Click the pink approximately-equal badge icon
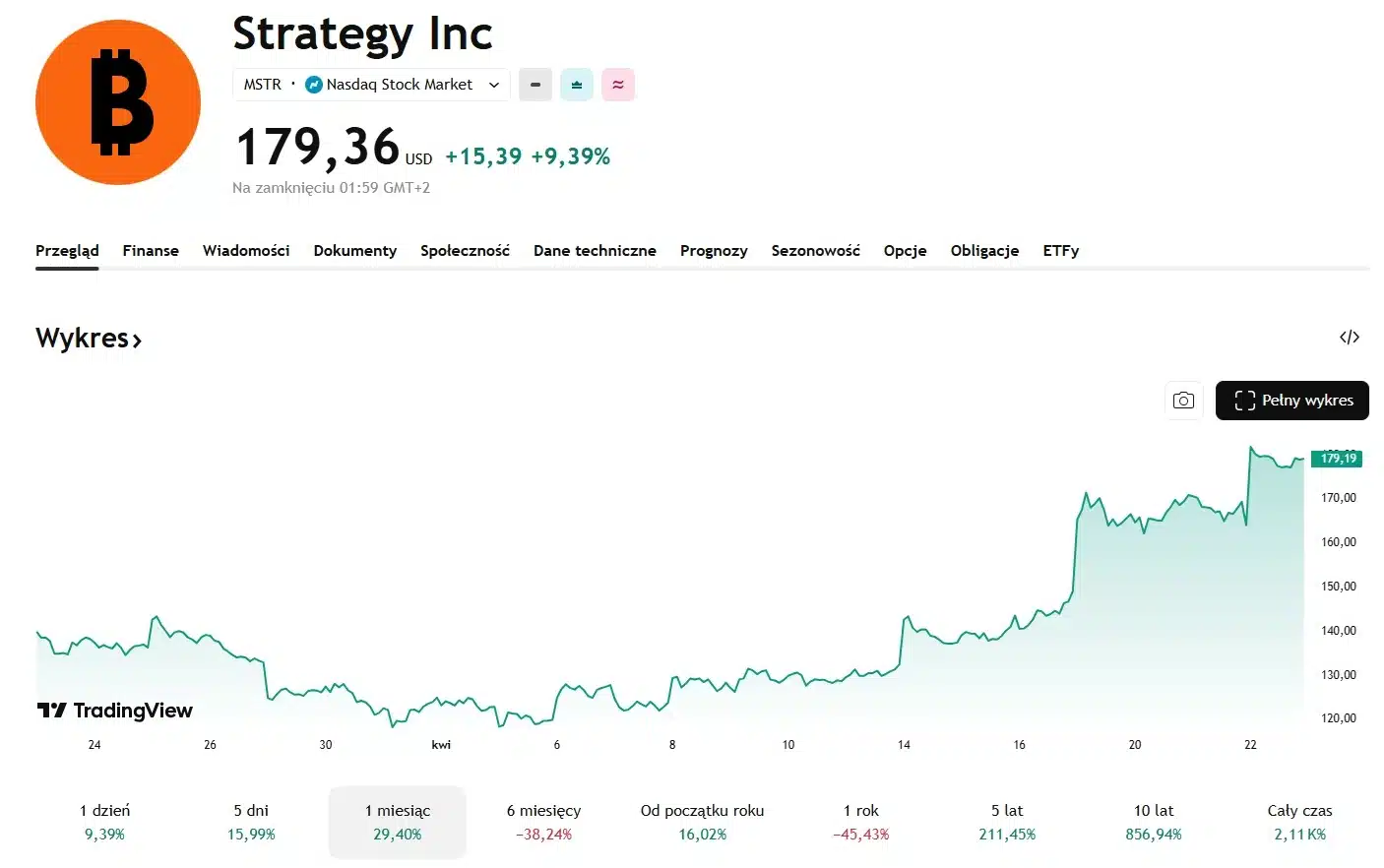Image resolution: width=1384 pixels, height=868 pixels. coord(618,85)
